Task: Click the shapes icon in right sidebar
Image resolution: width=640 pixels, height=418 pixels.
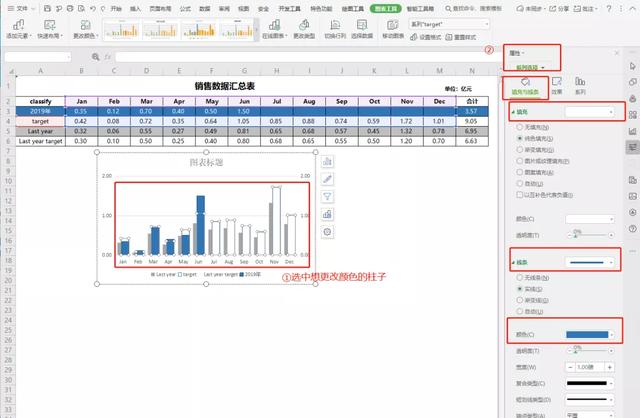Action: point(633,82)
